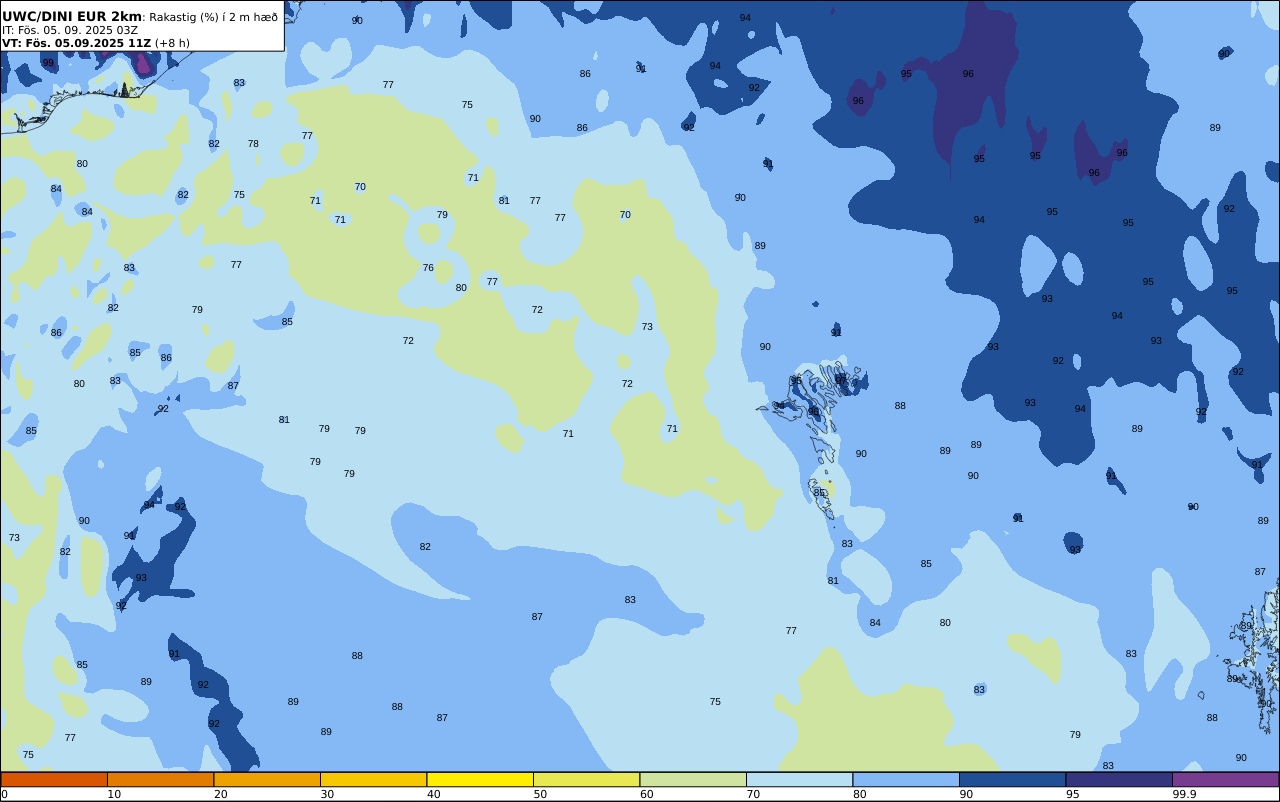Click the 'IT: Fös. 05. 09. 2025 03Z' line
The width and height of the screenshot is (1280, 802).
pos(70,30)
